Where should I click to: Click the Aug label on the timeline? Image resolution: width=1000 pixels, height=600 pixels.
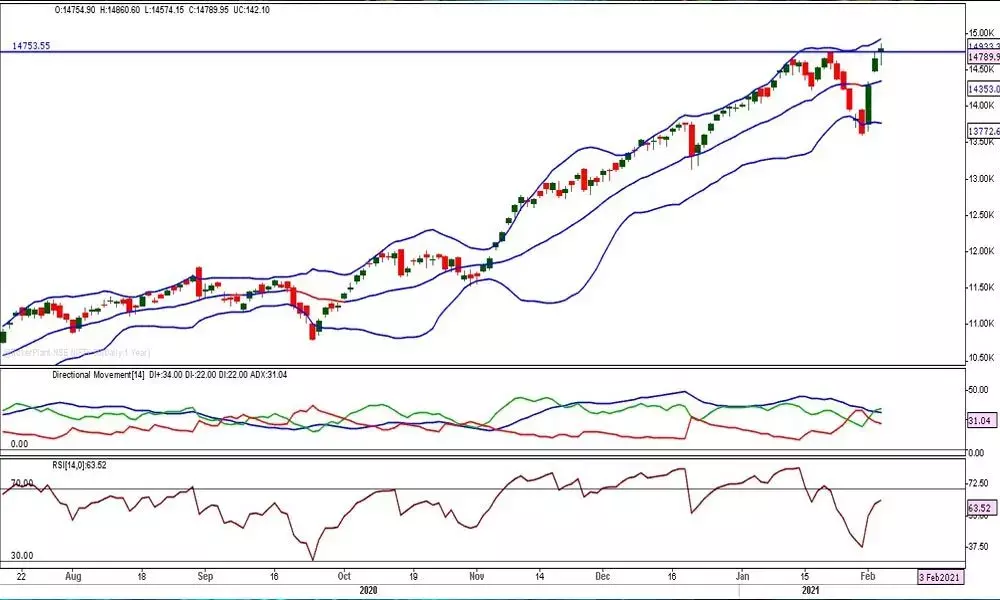74,576
